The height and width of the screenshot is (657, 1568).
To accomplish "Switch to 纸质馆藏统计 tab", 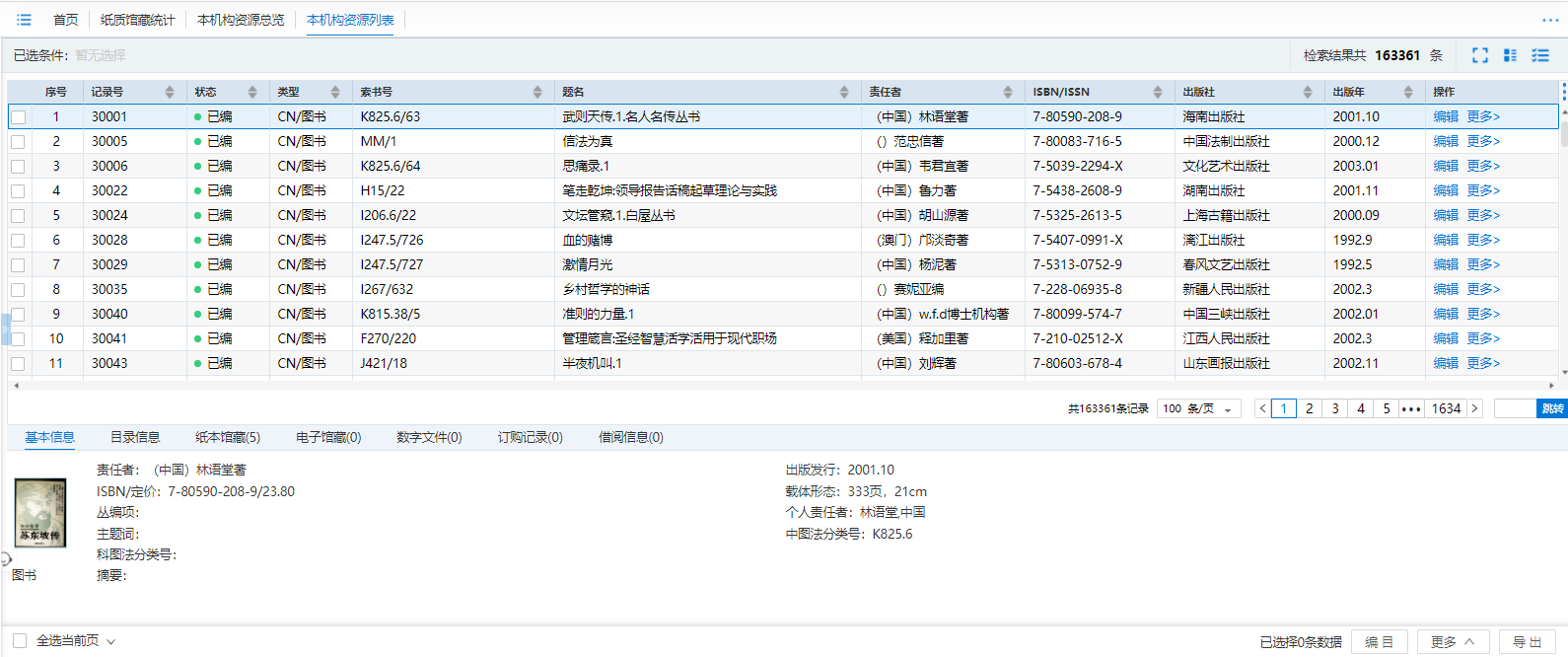I will coord(137,20).
